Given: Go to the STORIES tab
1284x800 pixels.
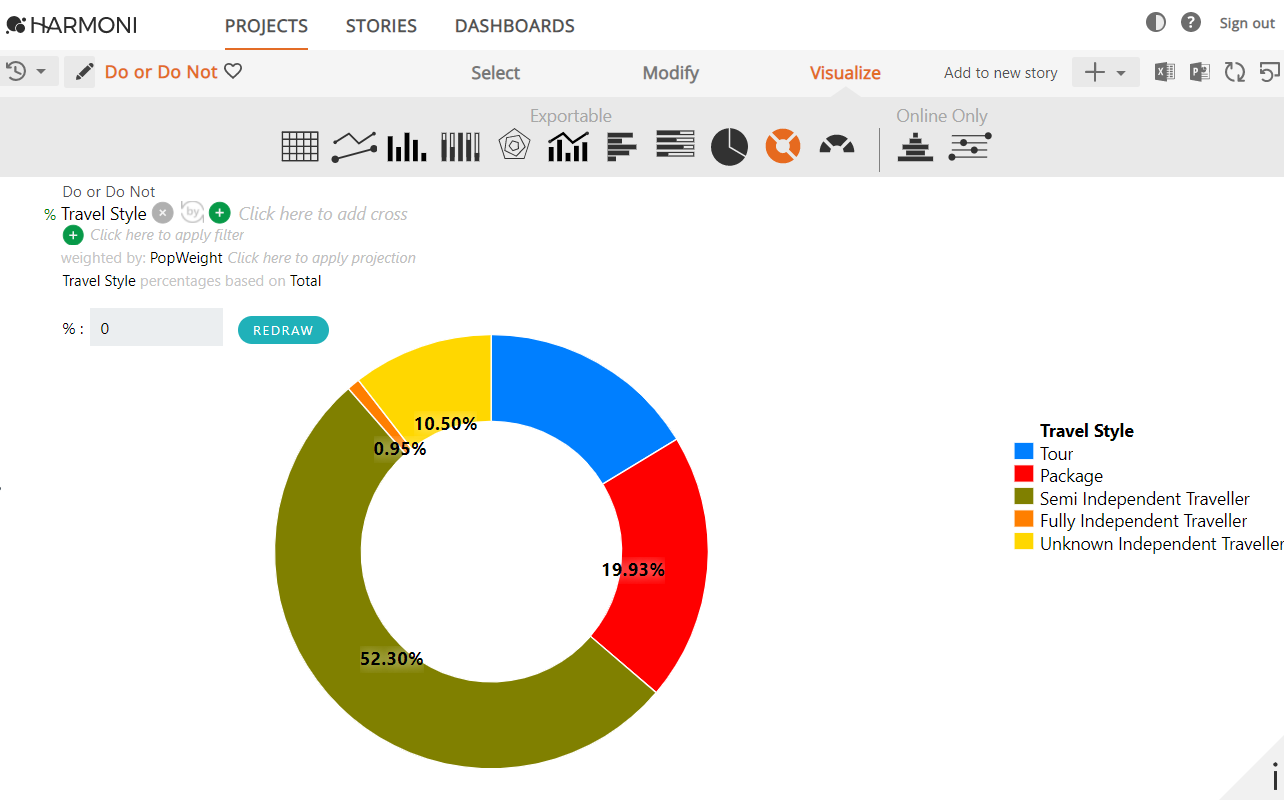Looking at the screenshot, I should (x=381, y=26).
